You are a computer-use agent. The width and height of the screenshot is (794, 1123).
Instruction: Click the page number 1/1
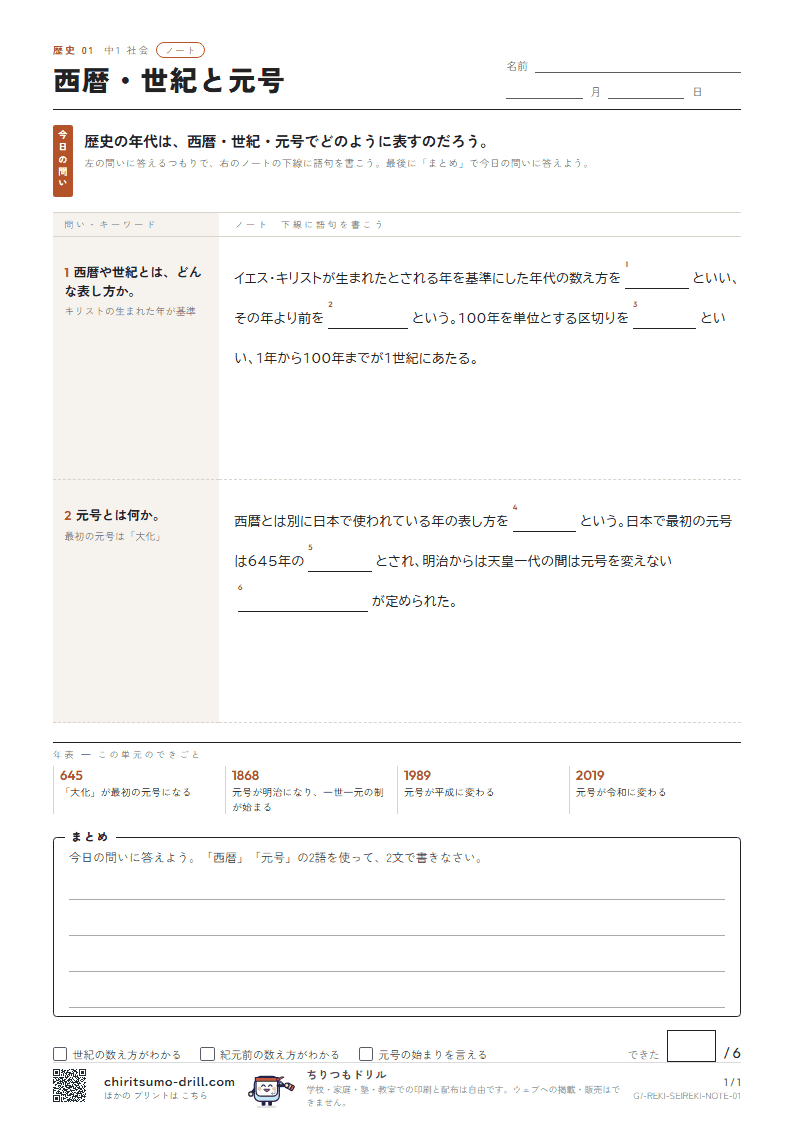coord(732,1082)
